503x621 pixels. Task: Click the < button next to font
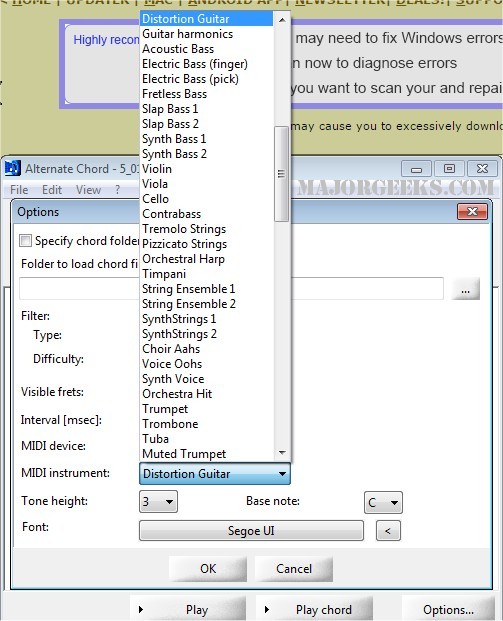point(388,531)
